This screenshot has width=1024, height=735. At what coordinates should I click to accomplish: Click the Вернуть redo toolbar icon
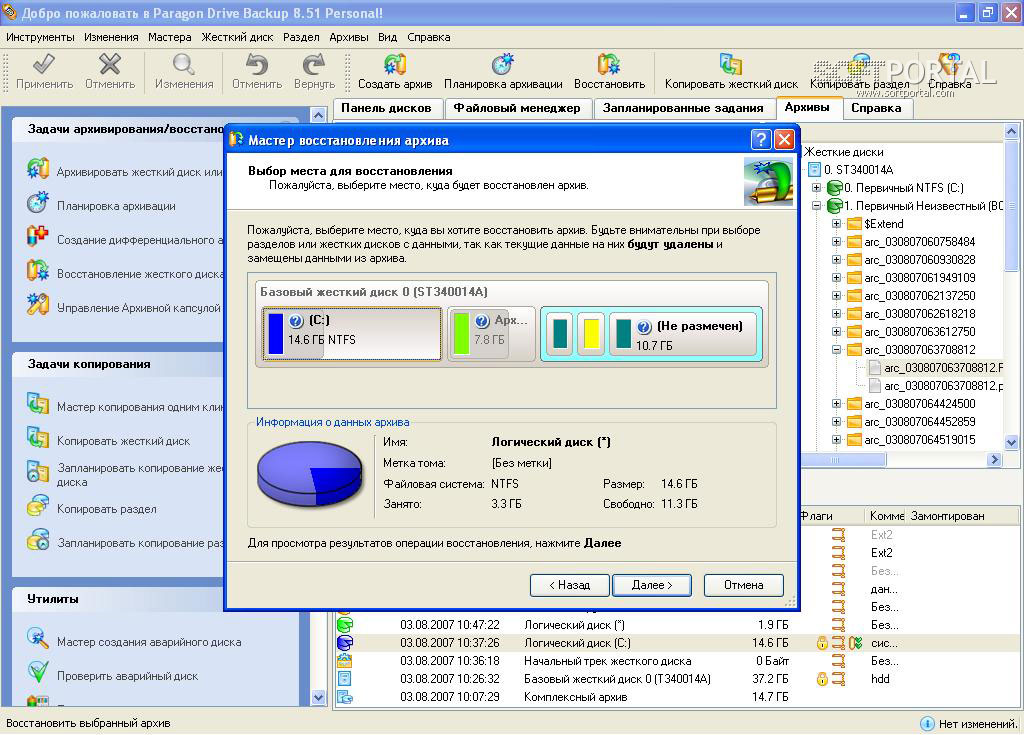(x=314, y=64)
